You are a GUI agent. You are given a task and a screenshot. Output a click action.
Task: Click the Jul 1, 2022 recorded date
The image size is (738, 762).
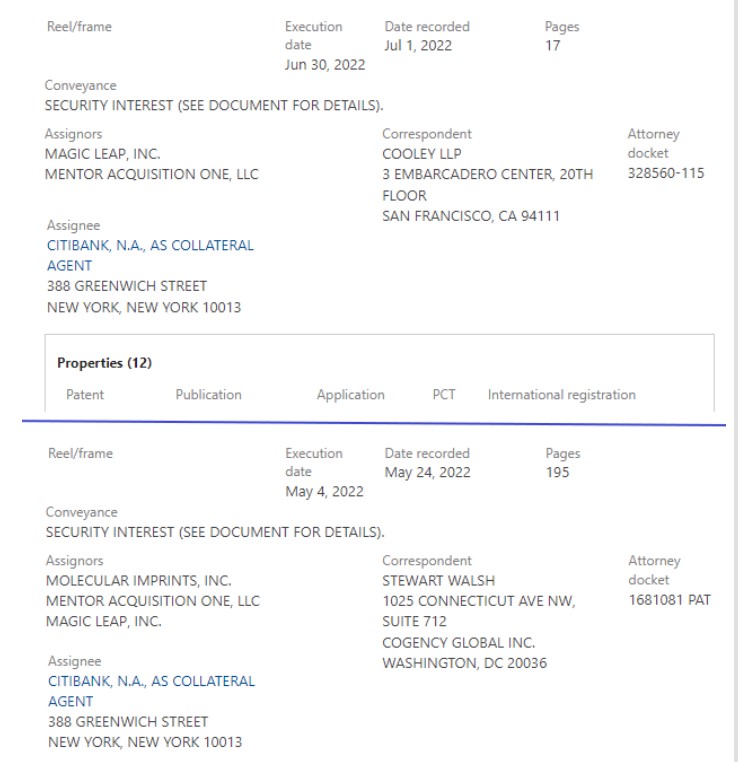418,46
